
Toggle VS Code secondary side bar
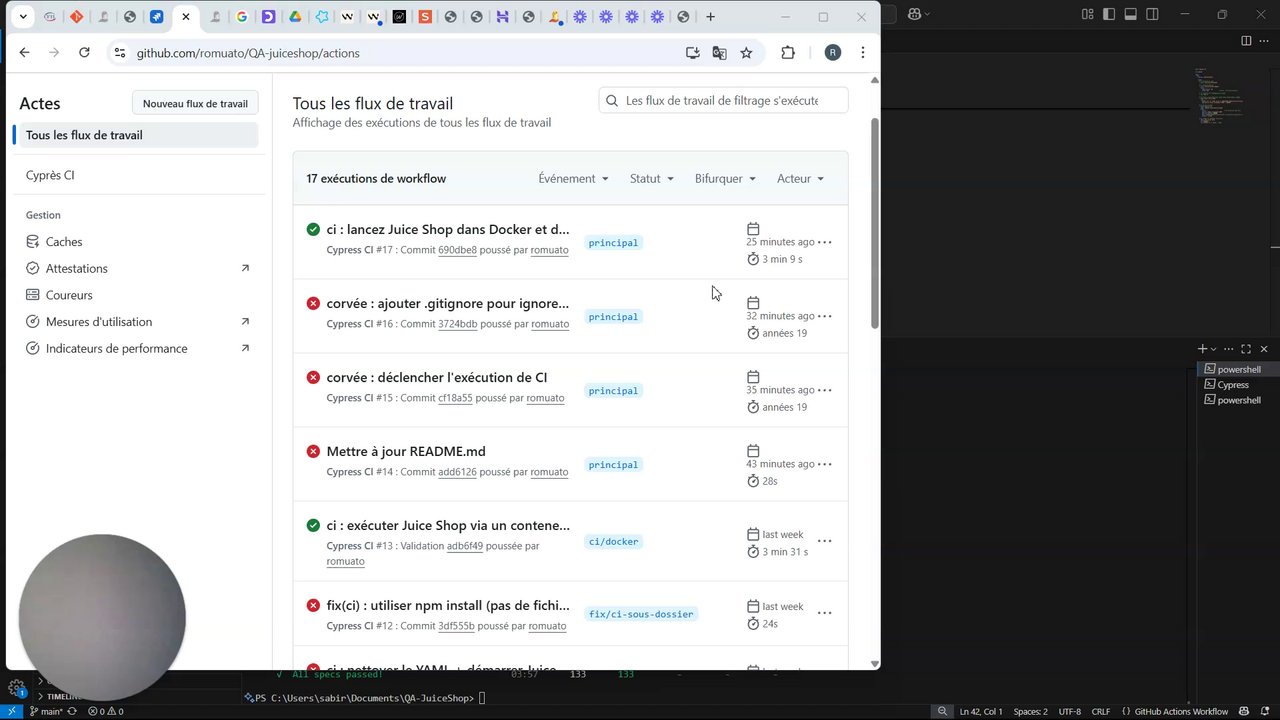[1153, 14]
